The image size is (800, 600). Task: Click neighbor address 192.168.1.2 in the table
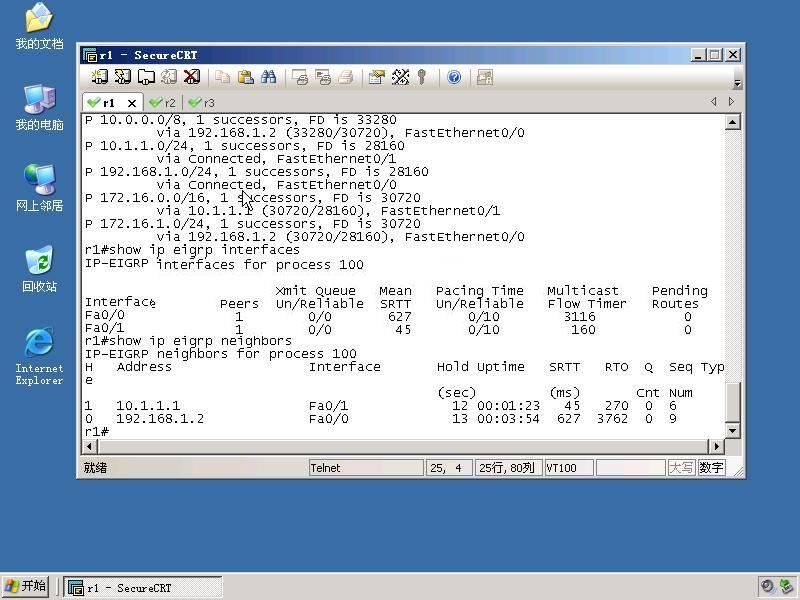(x=160, y=419)
